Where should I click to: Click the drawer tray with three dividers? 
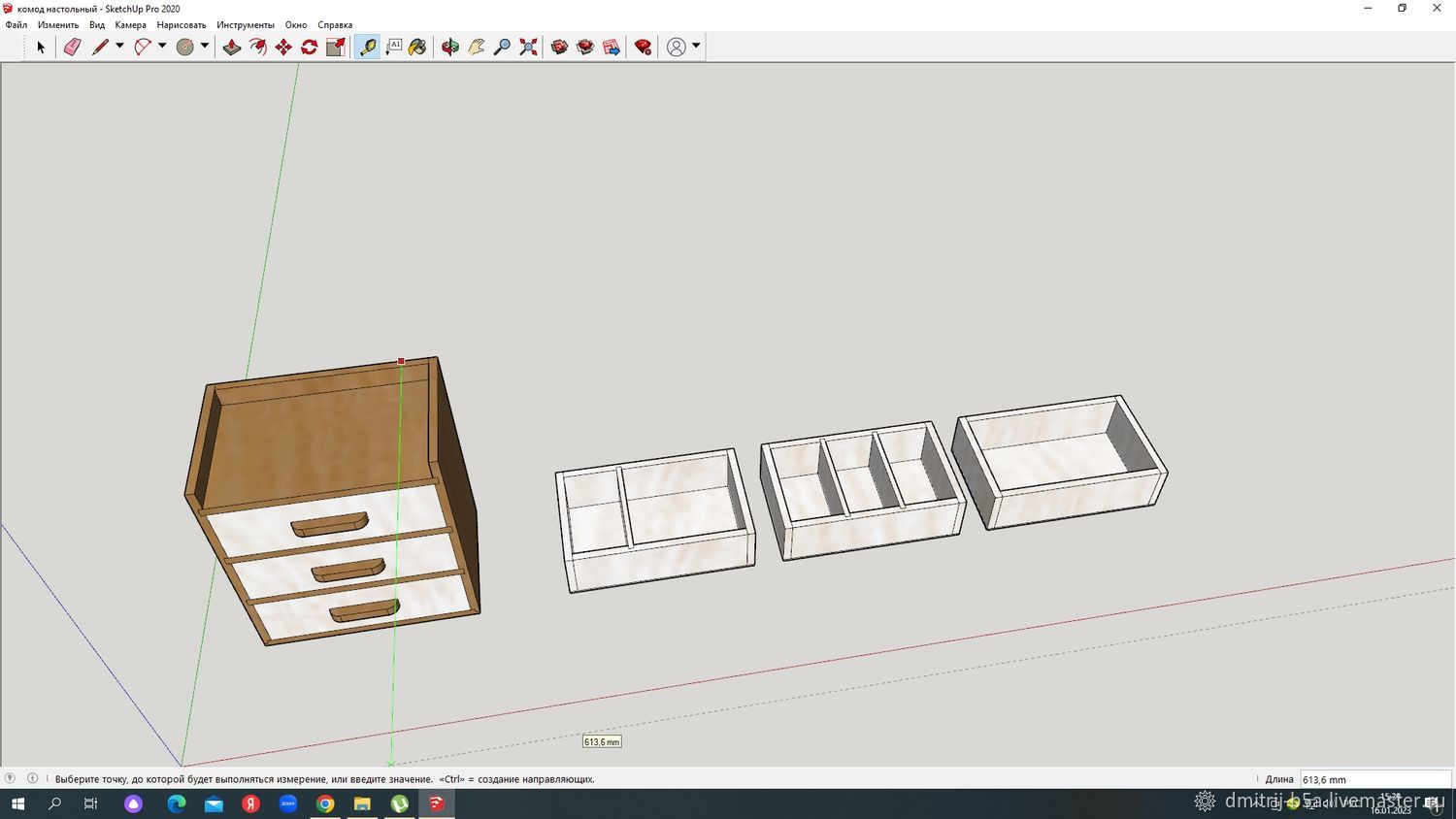(863, 490)
